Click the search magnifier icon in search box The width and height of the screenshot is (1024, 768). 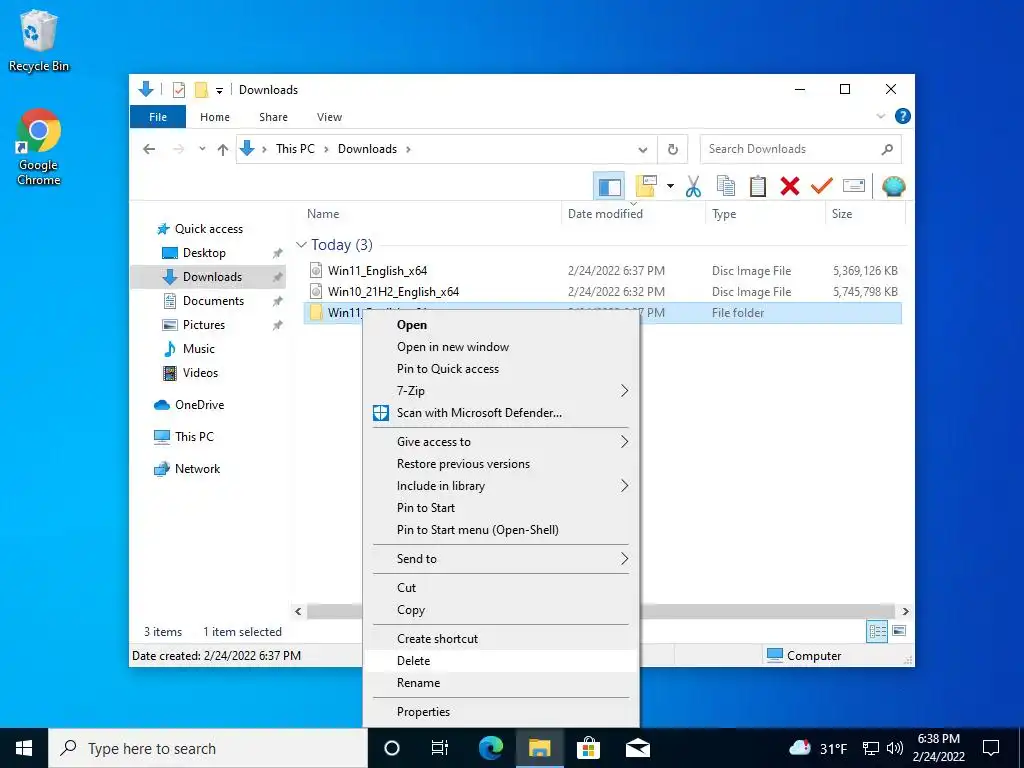(887, 149)
